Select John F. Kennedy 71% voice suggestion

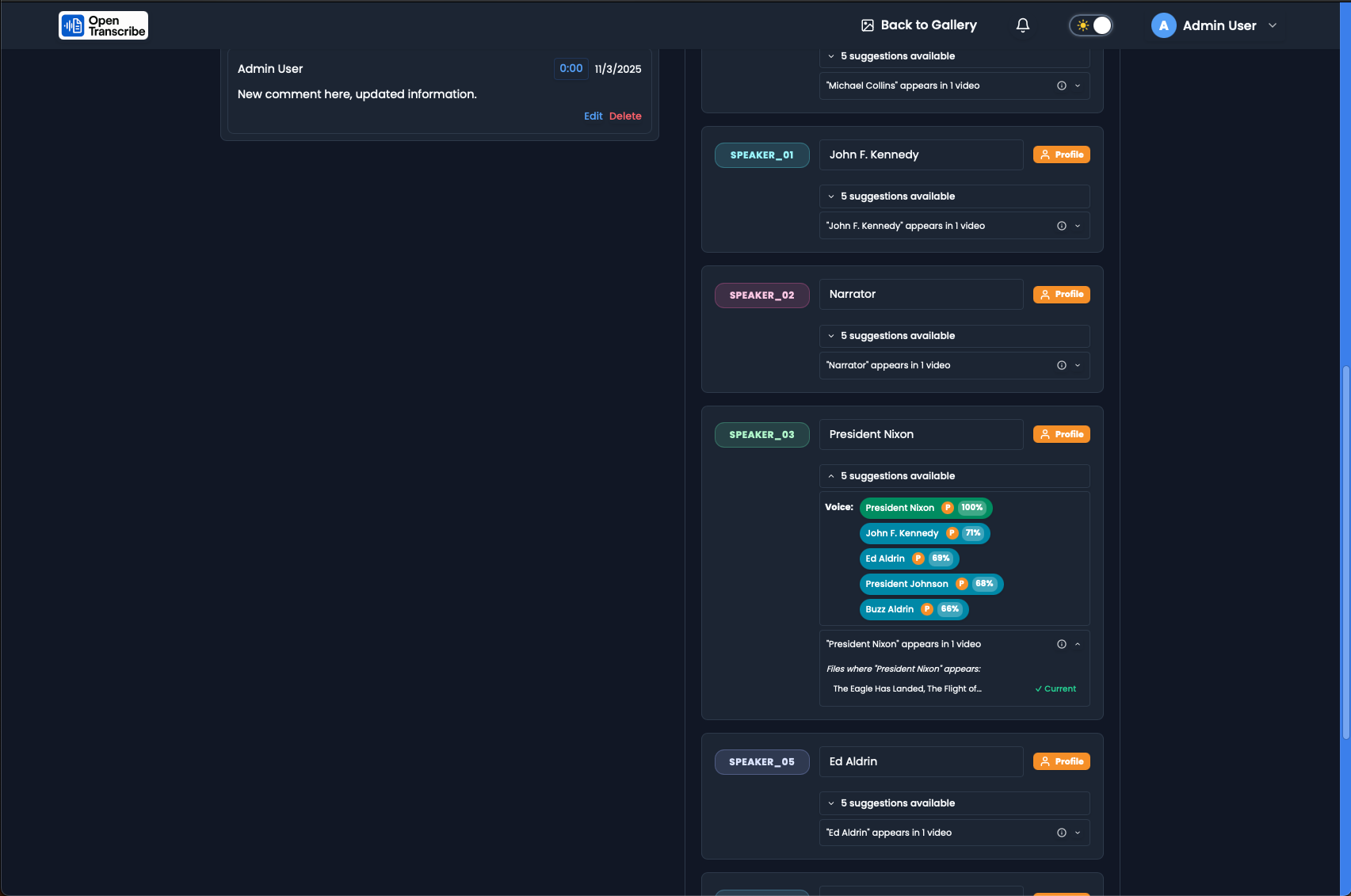tap(925, 533)
